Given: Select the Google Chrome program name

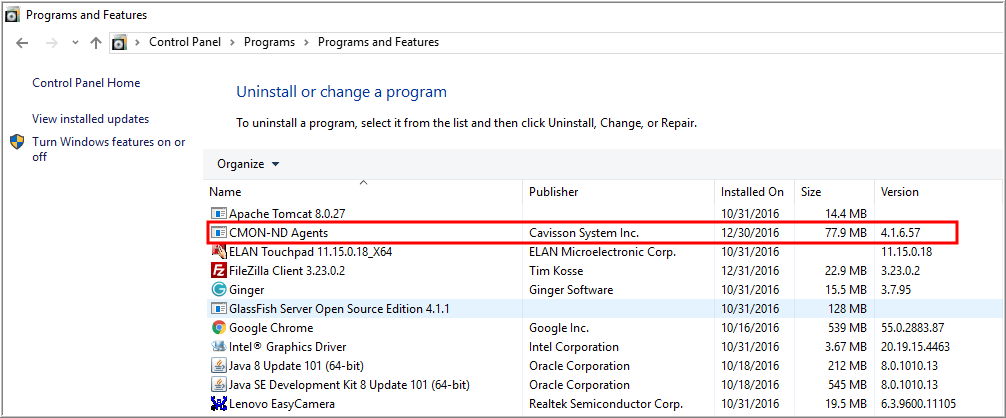Looking at the screenshot, I should [x=271, y=328].
